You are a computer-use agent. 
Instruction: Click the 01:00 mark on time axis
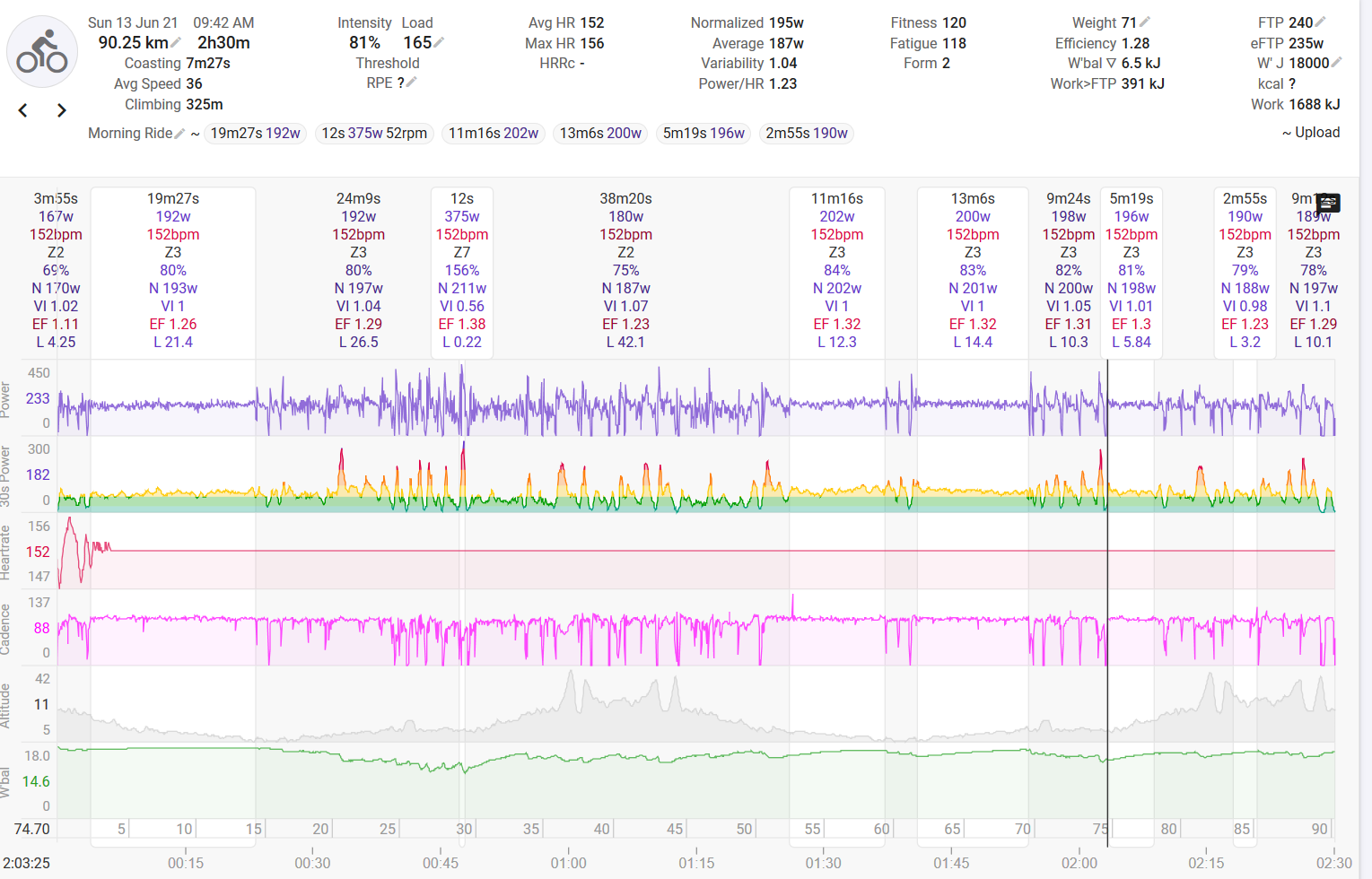568,863
